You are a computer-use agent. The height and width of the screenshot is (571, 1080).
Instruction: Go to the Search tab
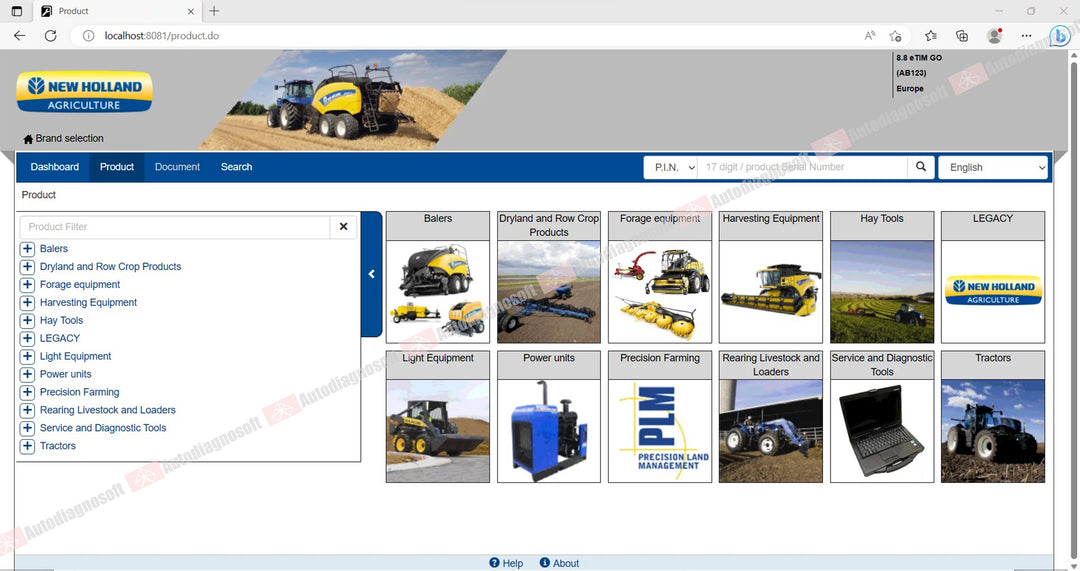(236, 167)
